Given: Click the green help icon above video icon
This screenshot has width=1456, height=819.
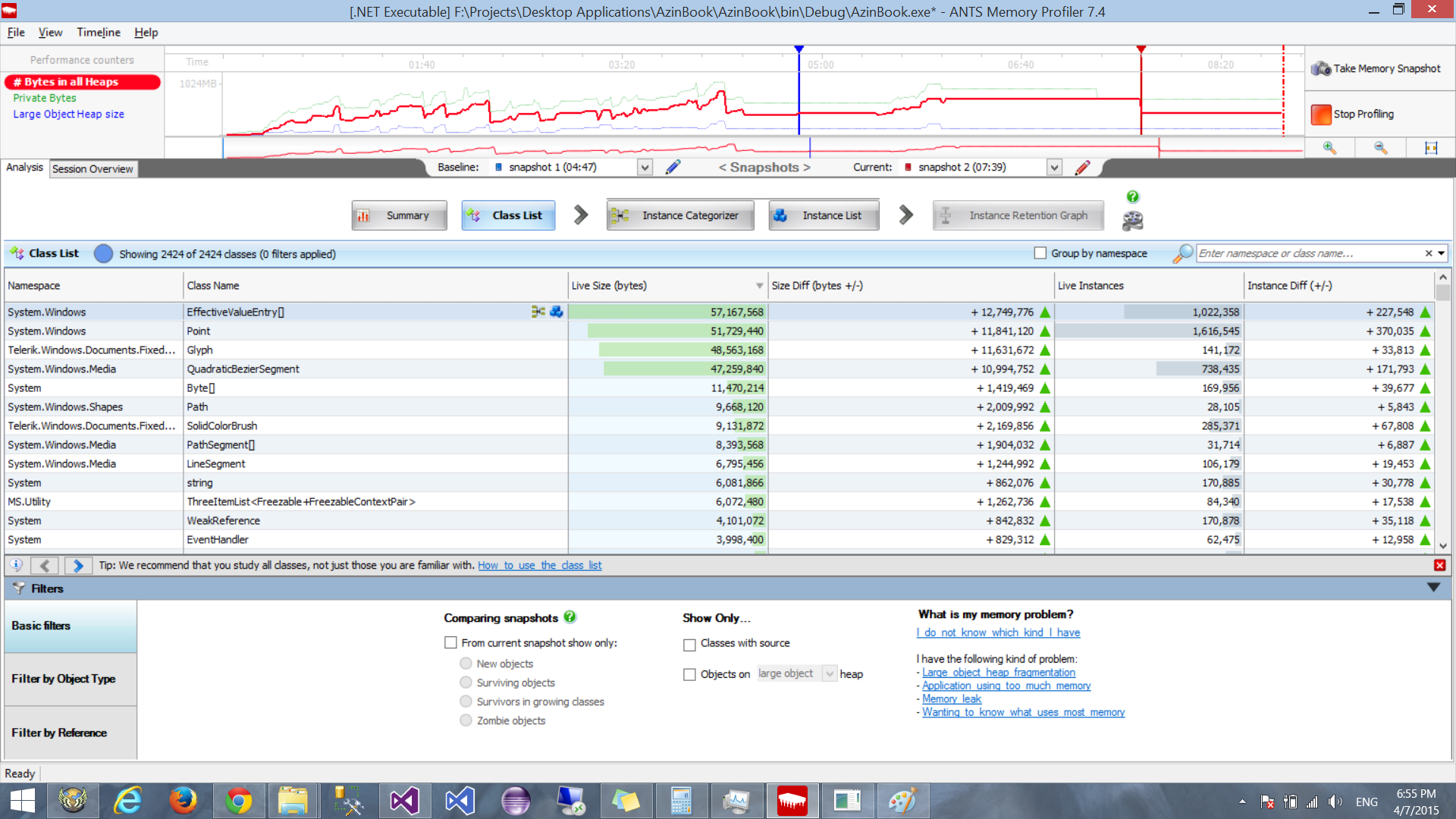Looking at the screenshot, I should 1132,197.
